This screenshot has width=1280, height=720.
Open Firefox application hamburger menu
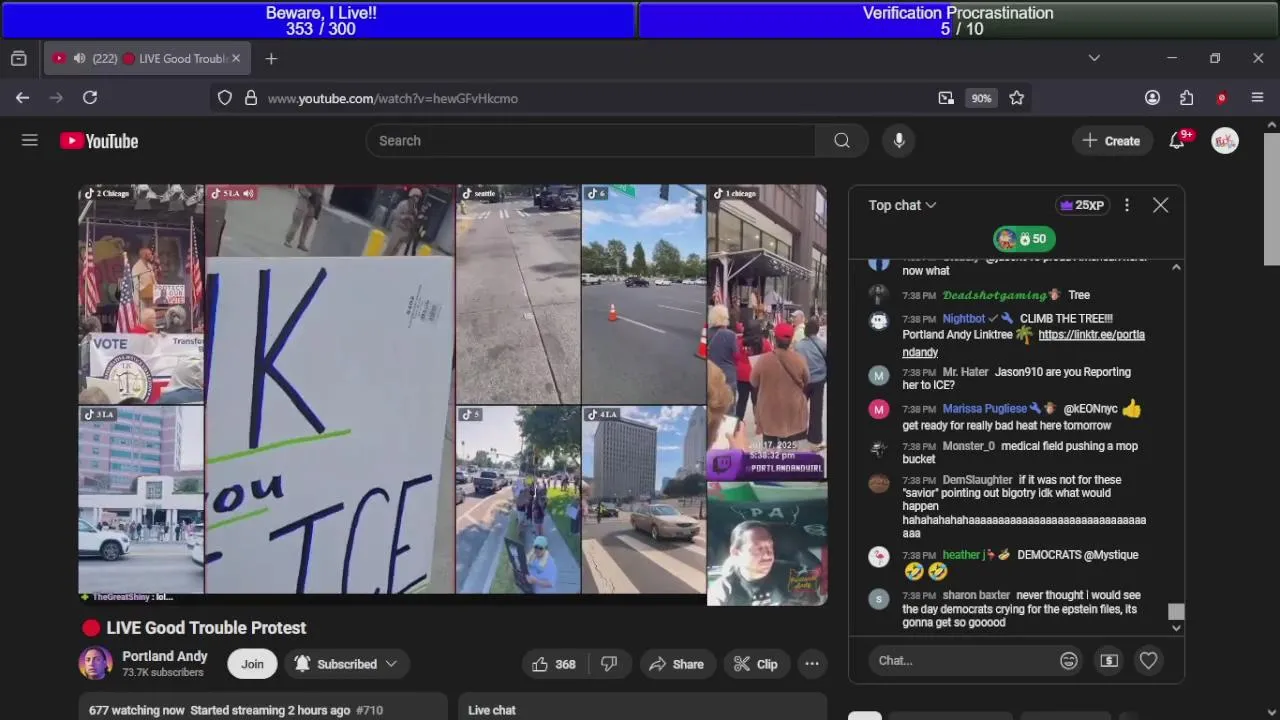coord(1257,98)
